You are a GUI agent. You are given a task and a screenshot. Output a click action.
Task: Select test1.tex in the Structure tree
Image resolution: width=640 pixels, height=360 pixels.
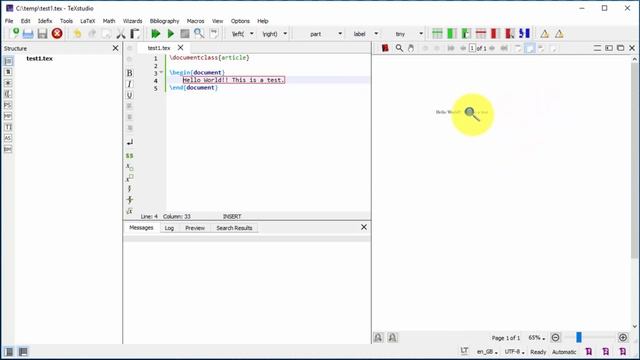(39, 58)
